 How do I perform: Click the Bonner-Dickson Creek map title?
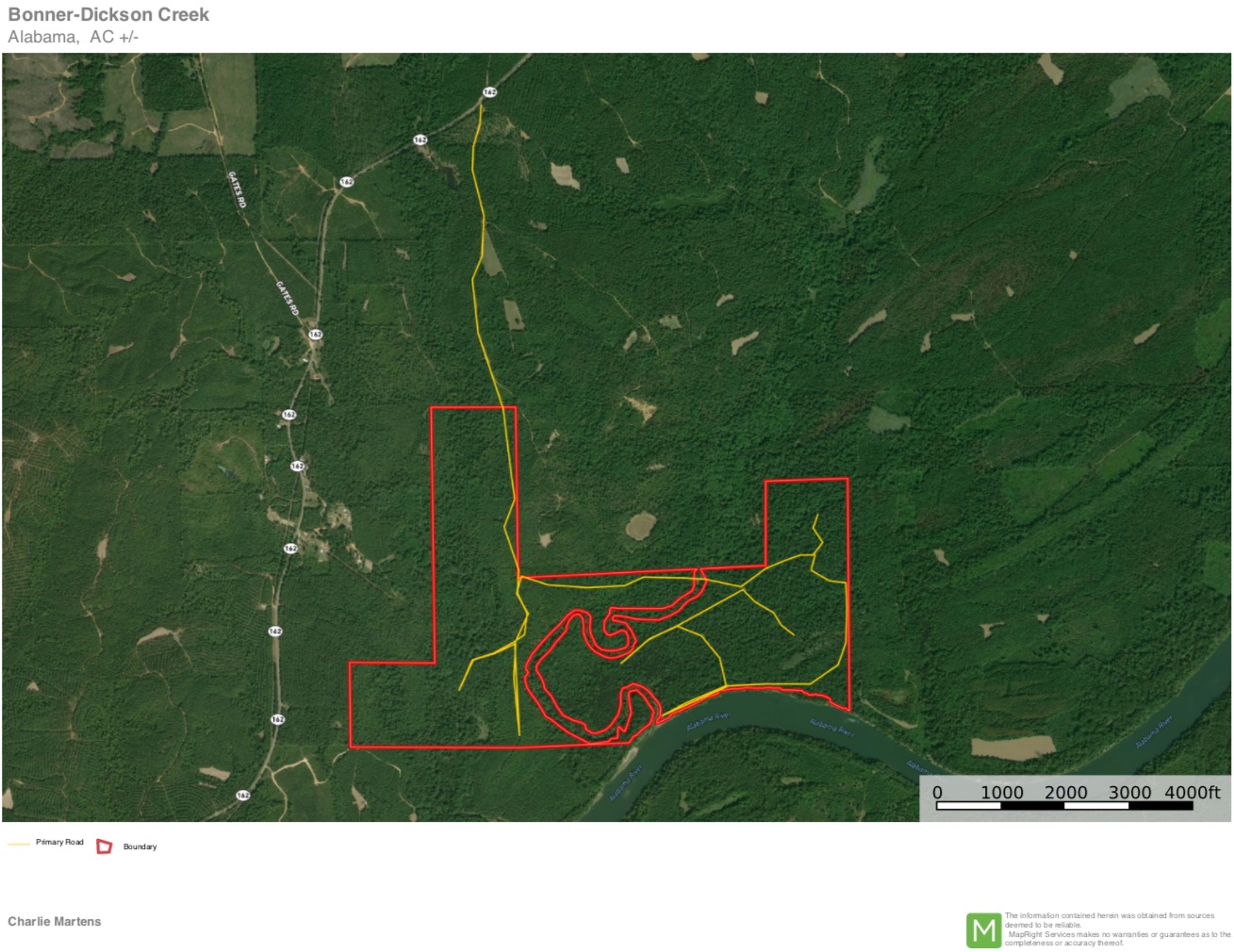tap(108, 14)
